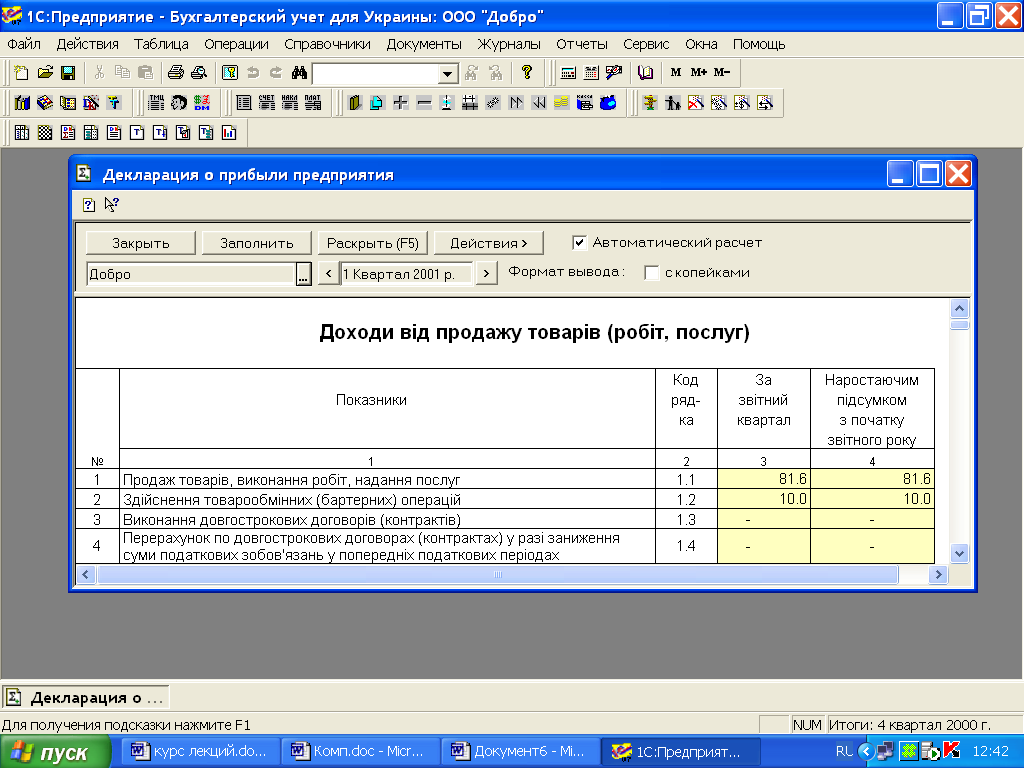Enable the с копейками checkbox

(x=652, y=273)
